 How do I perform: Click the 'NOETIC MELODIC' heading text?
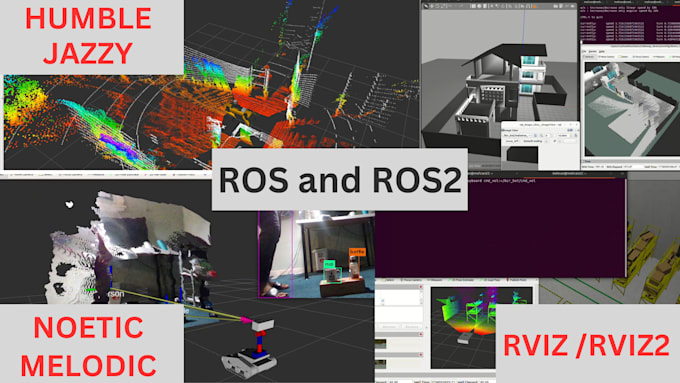(88, 346)
